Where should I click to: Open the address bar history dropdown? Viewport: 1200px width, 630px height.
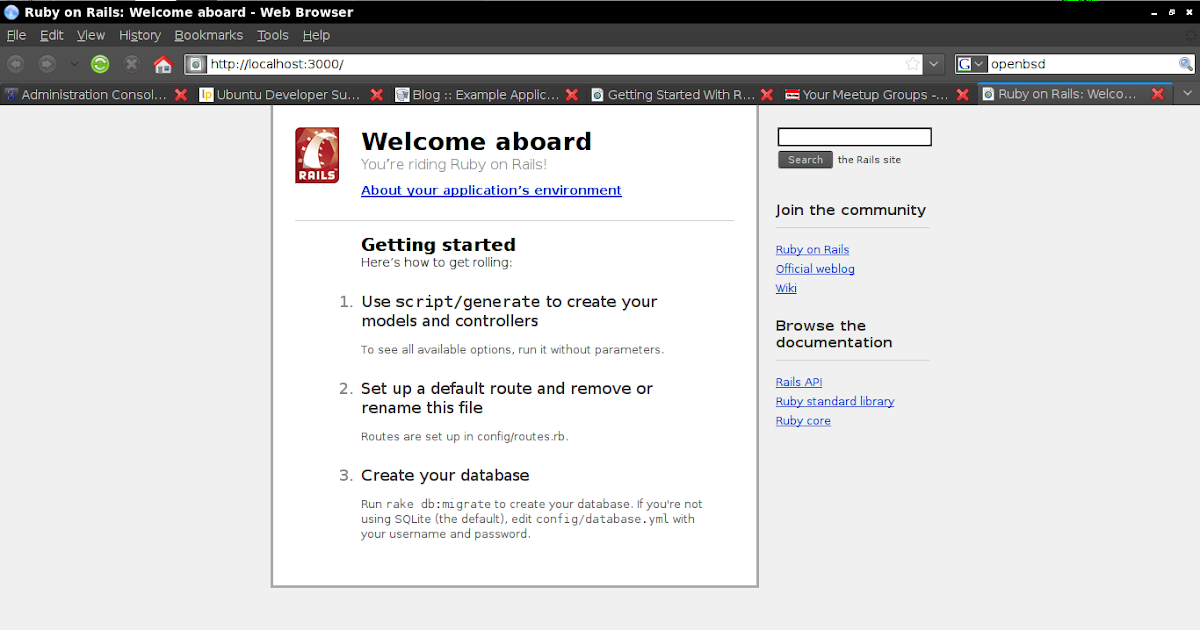coord(934,64)
